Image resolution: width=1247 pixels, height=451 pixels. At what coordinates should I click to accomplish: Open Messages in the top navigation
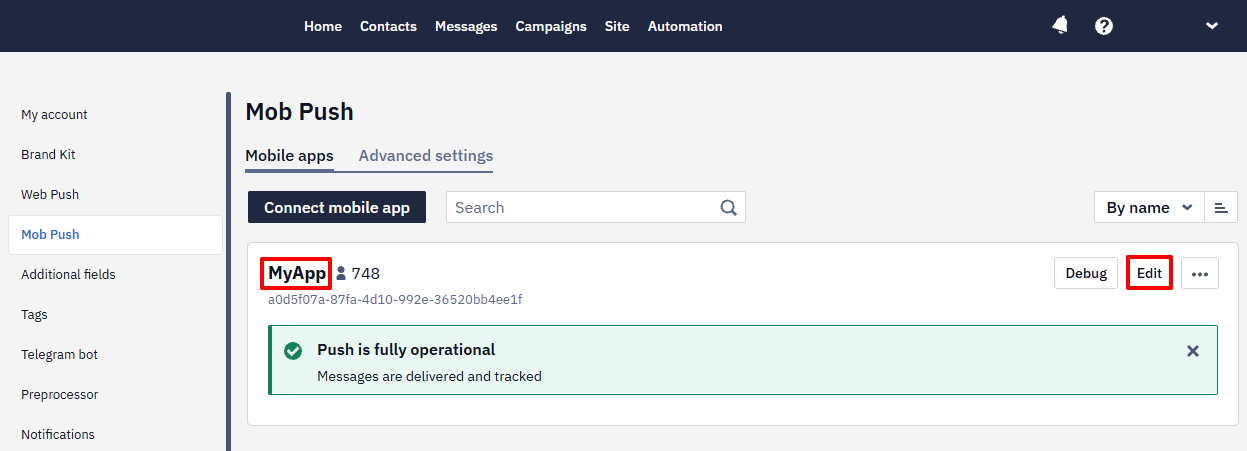(466, 26)
